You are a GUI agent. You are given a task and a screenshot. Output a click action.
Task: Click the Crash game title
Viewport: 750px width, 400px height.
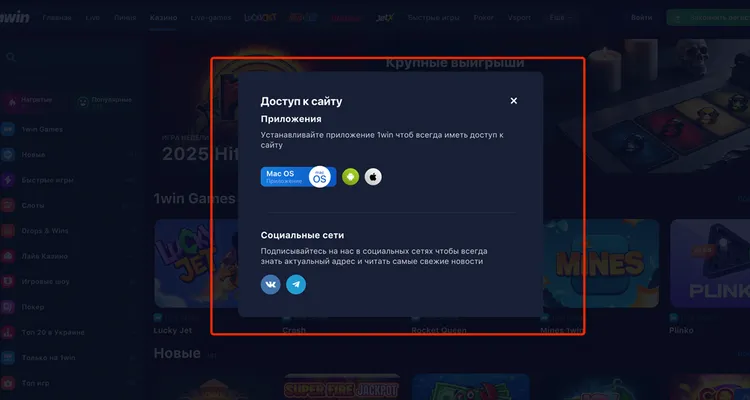pos(294,330)
